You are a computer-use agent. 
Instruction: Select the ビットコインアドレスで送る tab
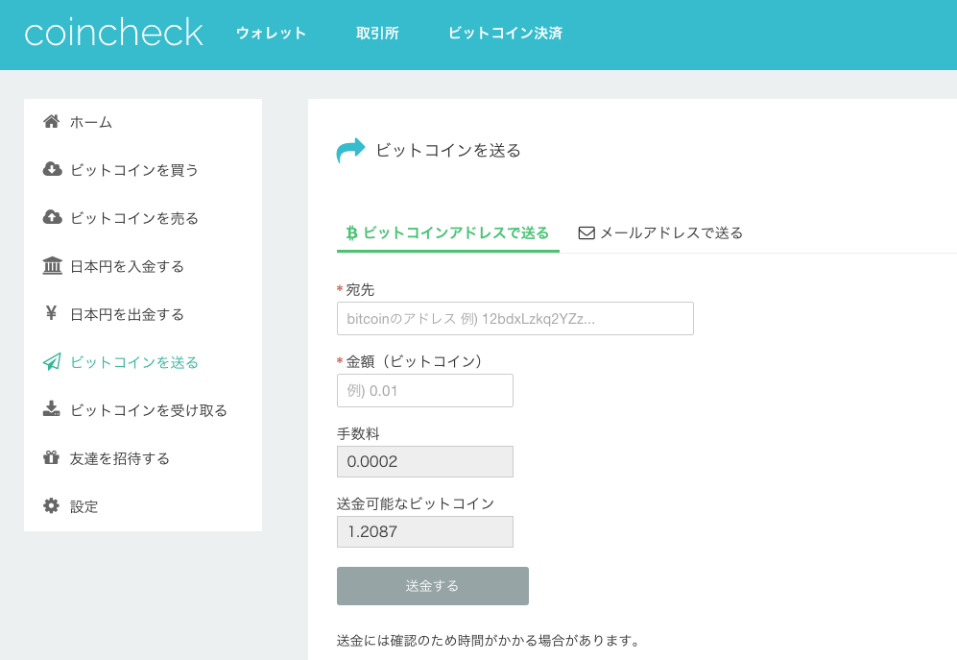click(x=447, y=233)
